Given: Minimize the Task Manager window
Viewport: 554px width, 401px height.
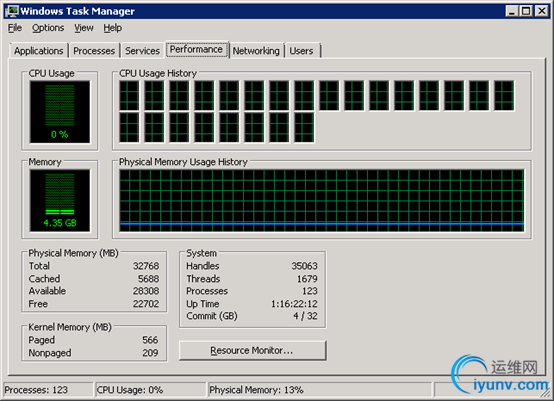Looking at the screenshot, I should click(x=511, y=11).
